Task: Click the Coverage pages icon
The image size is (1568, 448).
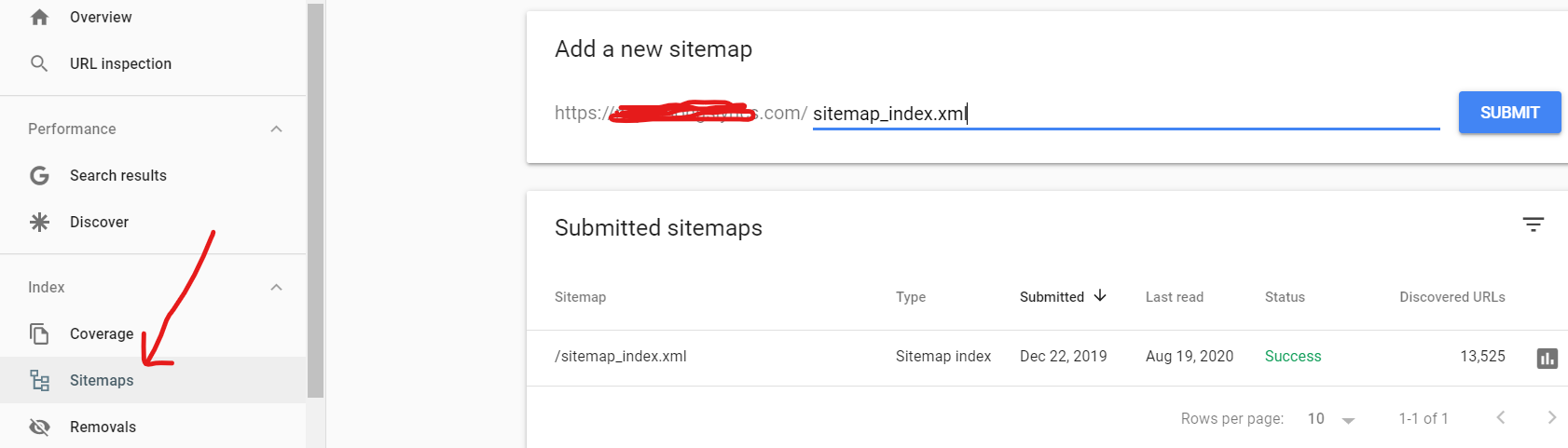Action: pyautogui.click(x=39, y=333)
